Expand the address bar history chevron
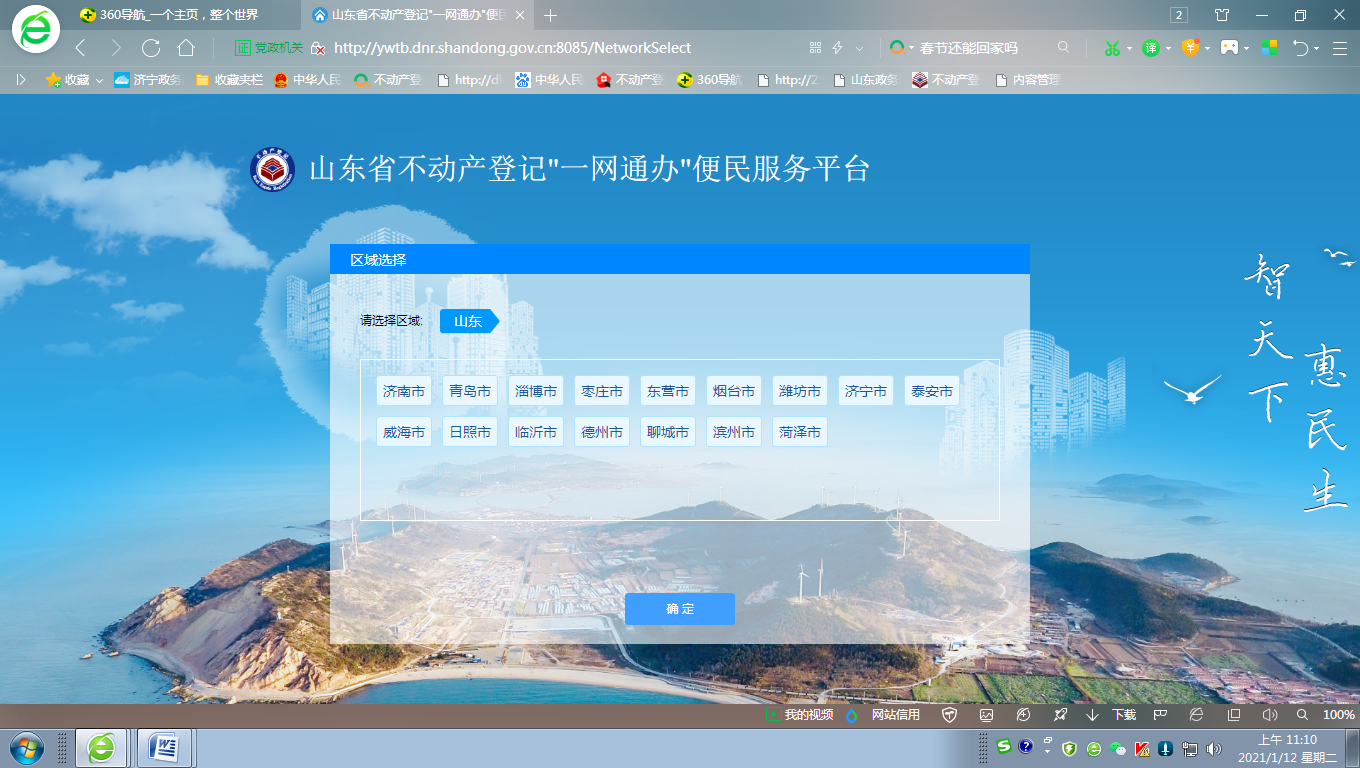This screenshot has height=768, width=1360. 859,48
